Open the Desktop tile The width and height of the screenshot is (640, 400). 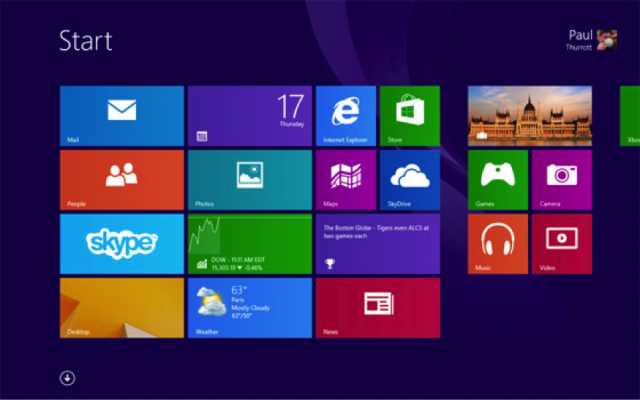tap(122, 308)
